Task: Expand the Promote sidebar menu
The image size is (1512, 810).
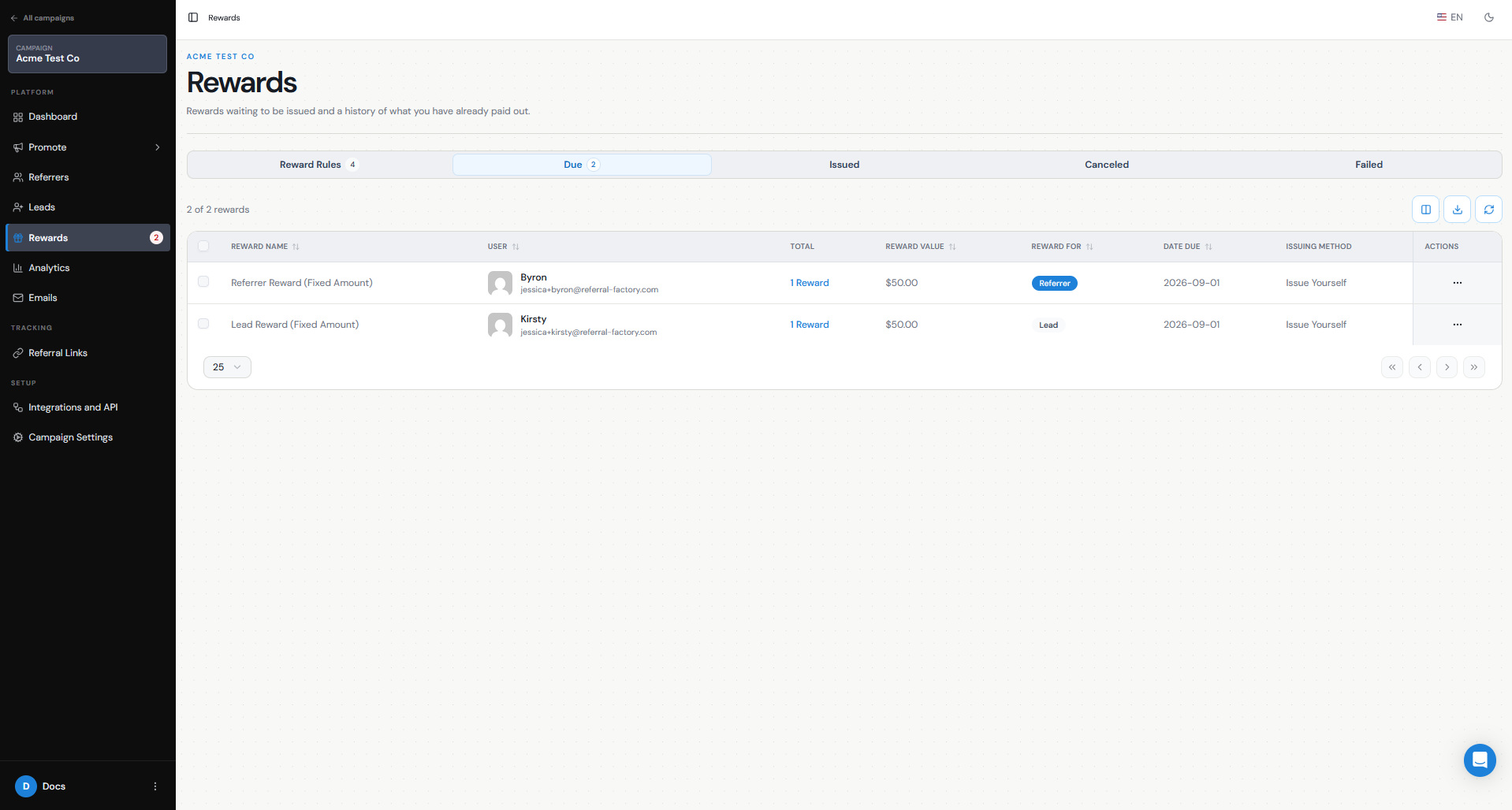Action: coord(88,147)
